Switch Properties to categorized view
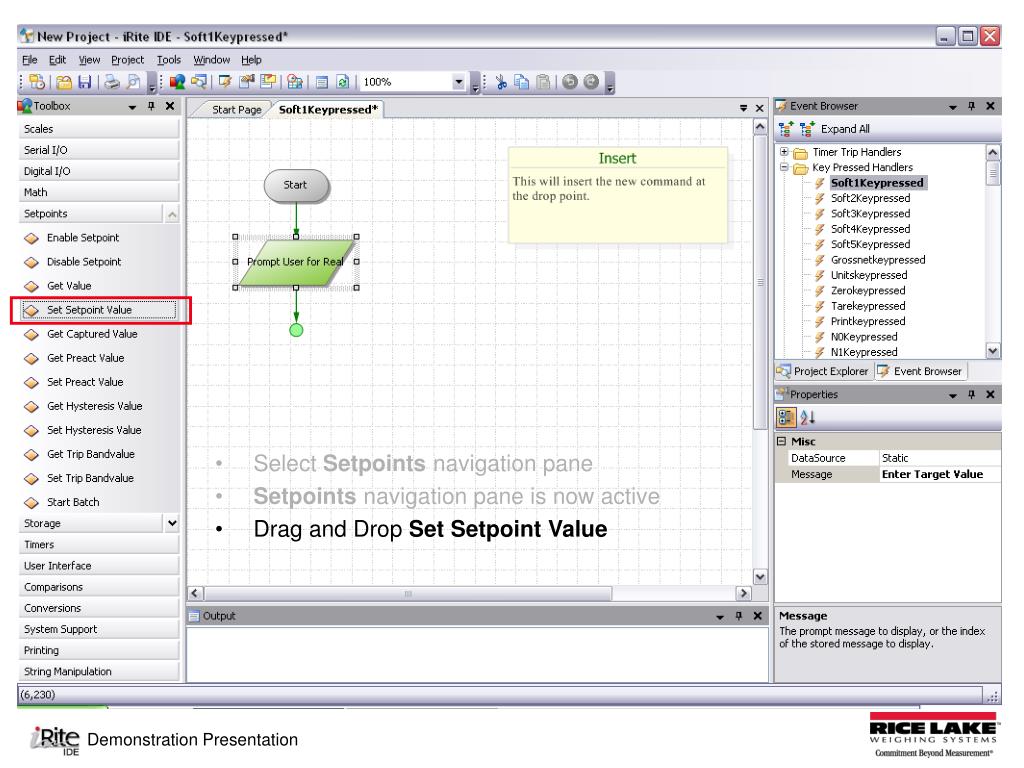The width and height of the screenshot is (1024, 768). click(786, 417)
